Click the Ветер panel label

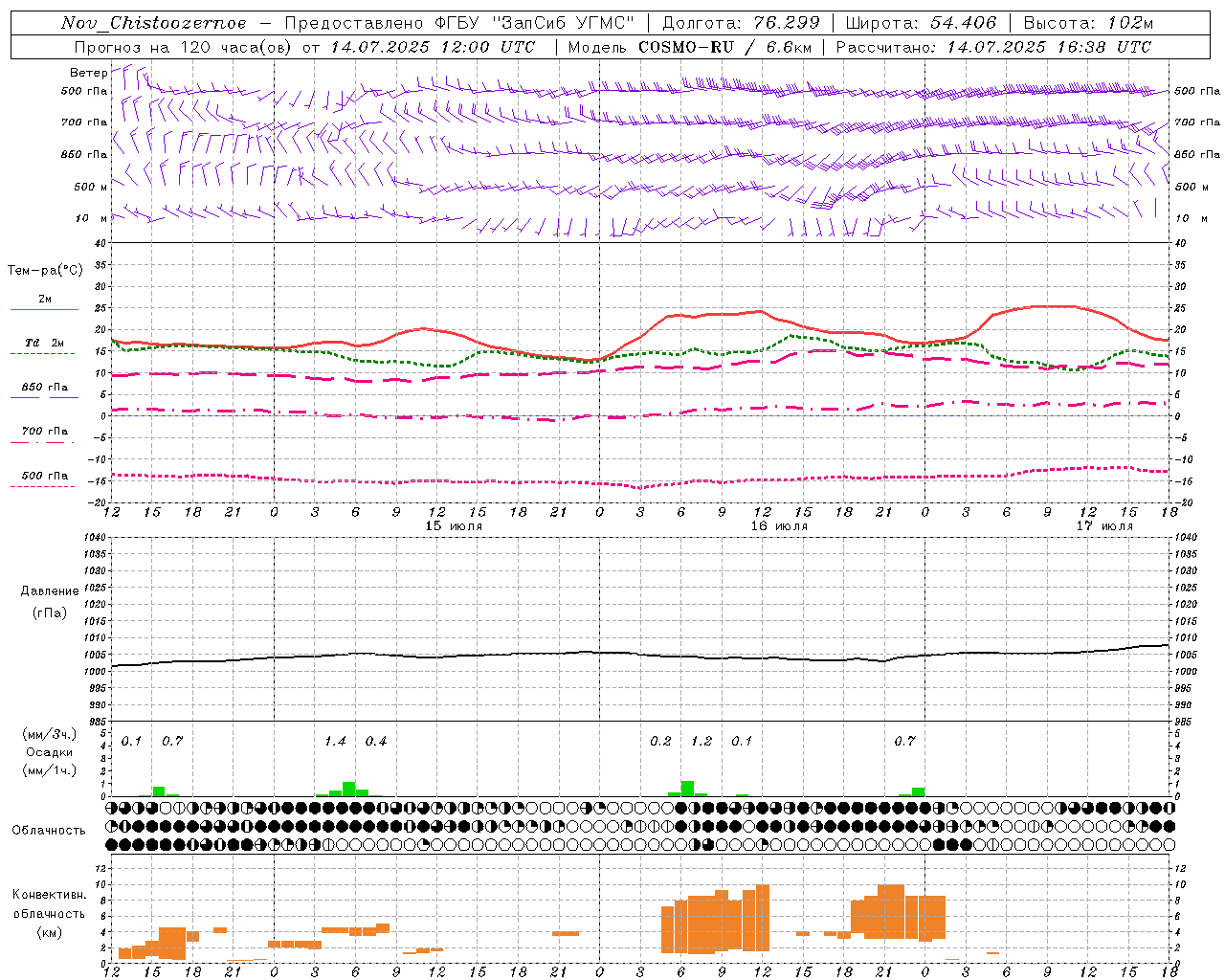coord(88,73)
